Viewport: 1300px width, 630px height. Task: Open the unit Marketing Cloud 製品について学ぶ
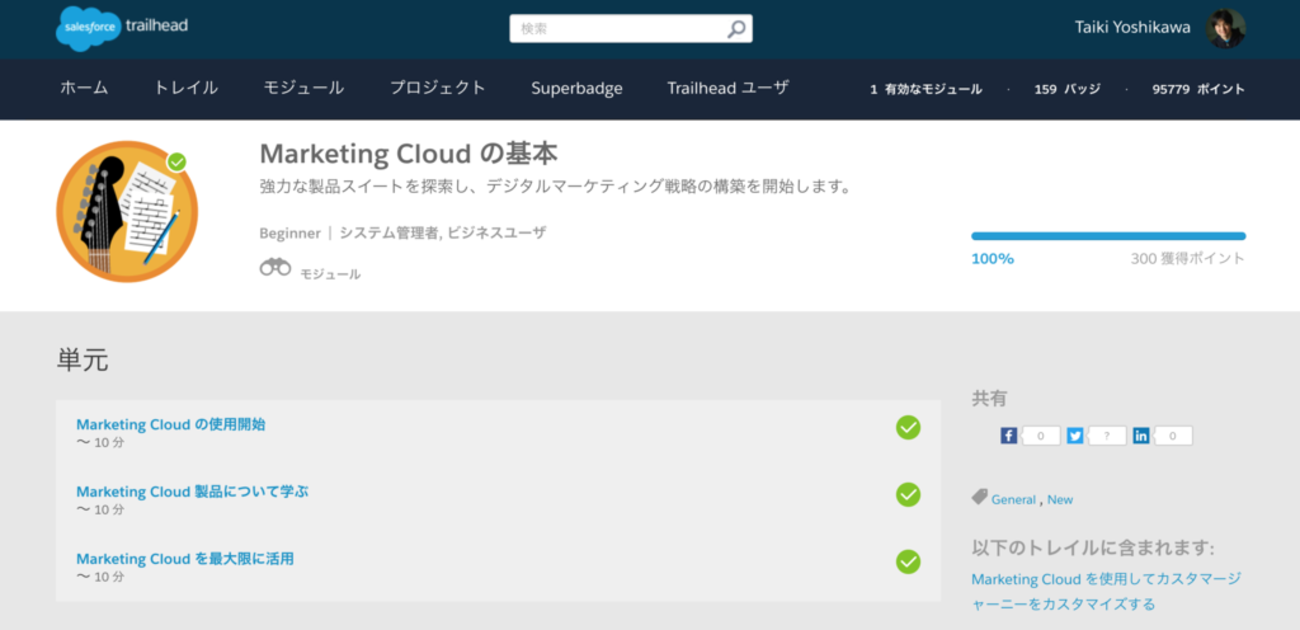193,491
